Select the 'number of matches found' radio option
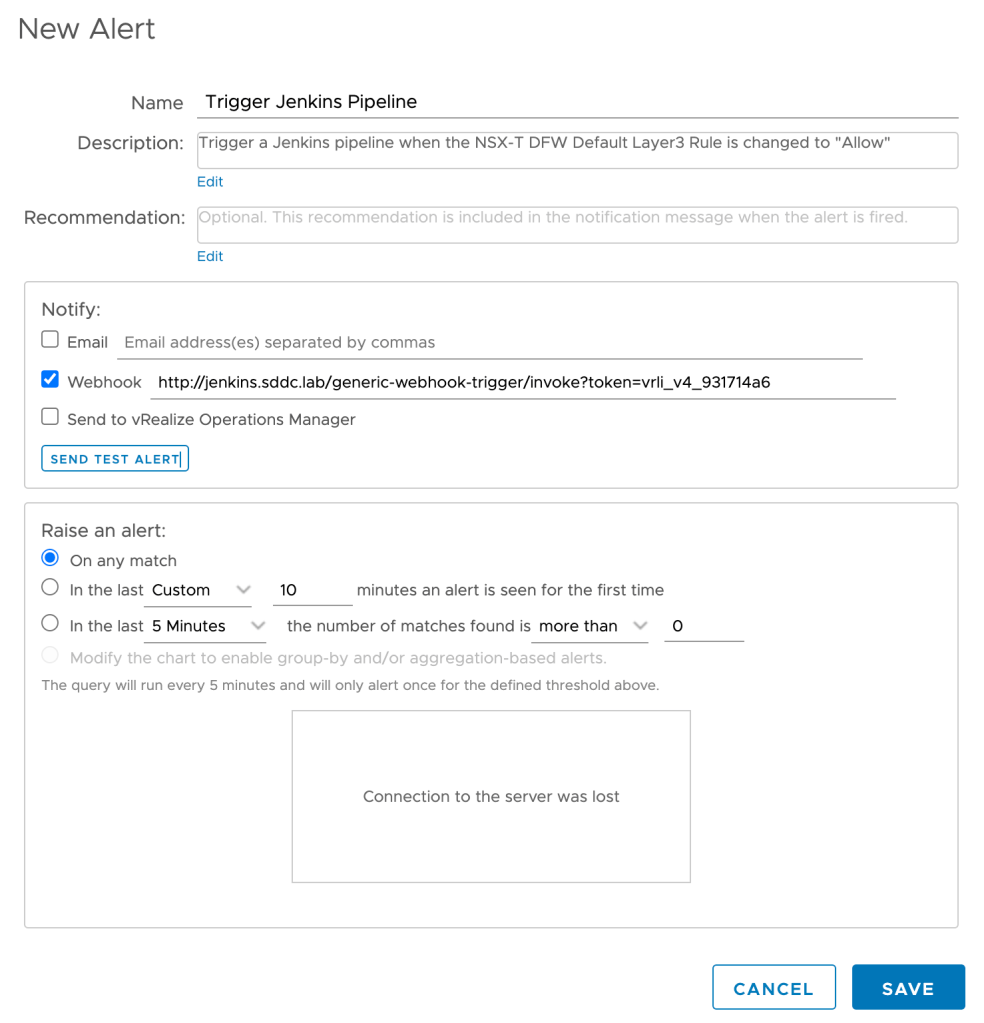The image size is (984, 1023). click(x=50, y=624)
